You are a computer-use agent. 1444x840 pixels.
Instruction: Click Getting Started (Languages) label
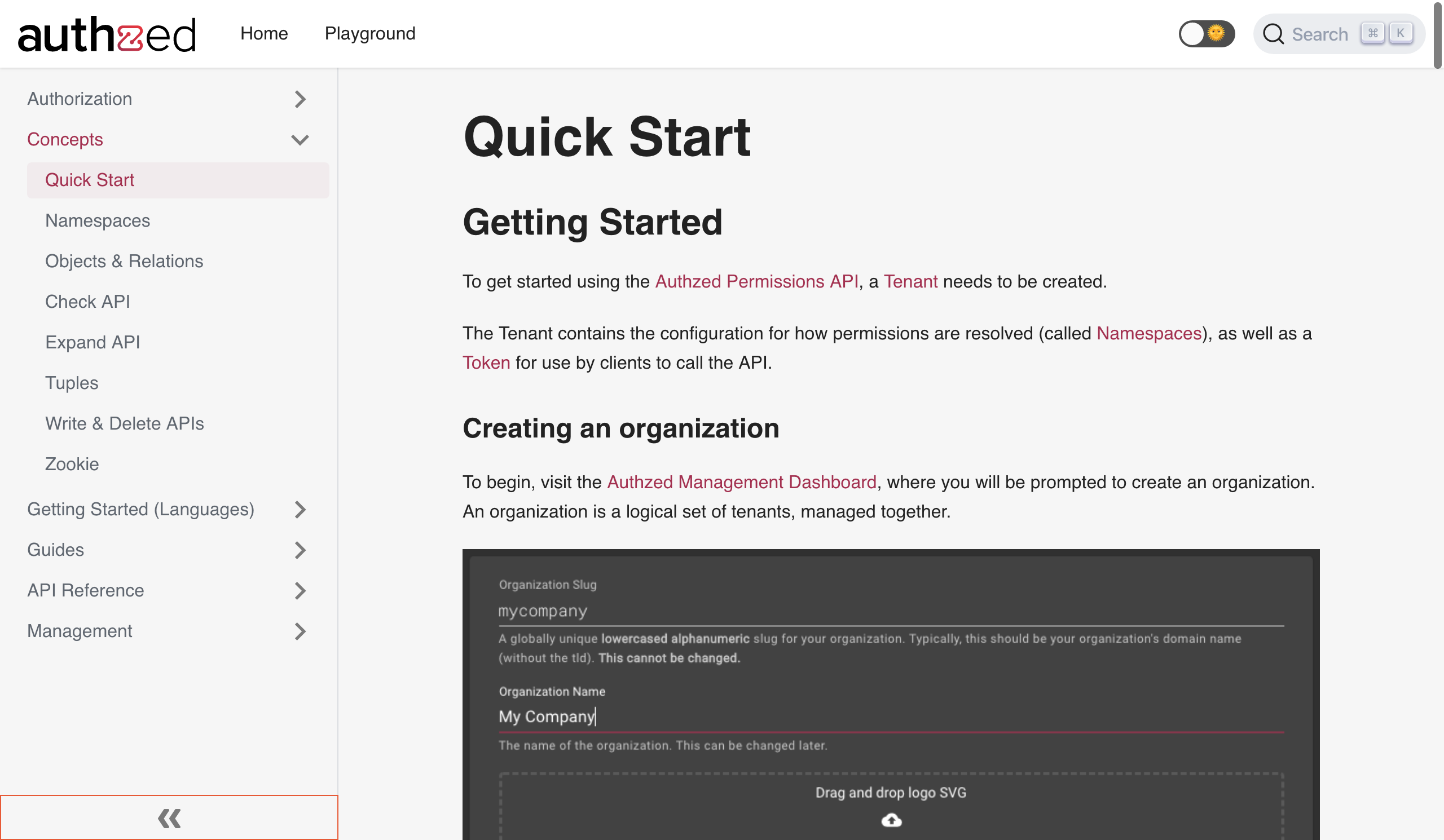point(140,510)
